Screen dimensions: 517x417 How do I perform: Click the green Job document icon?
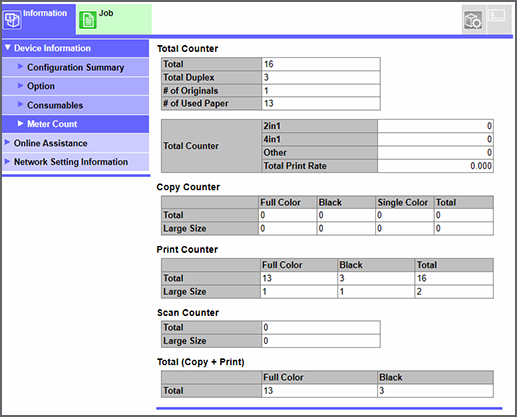(88, 20)
